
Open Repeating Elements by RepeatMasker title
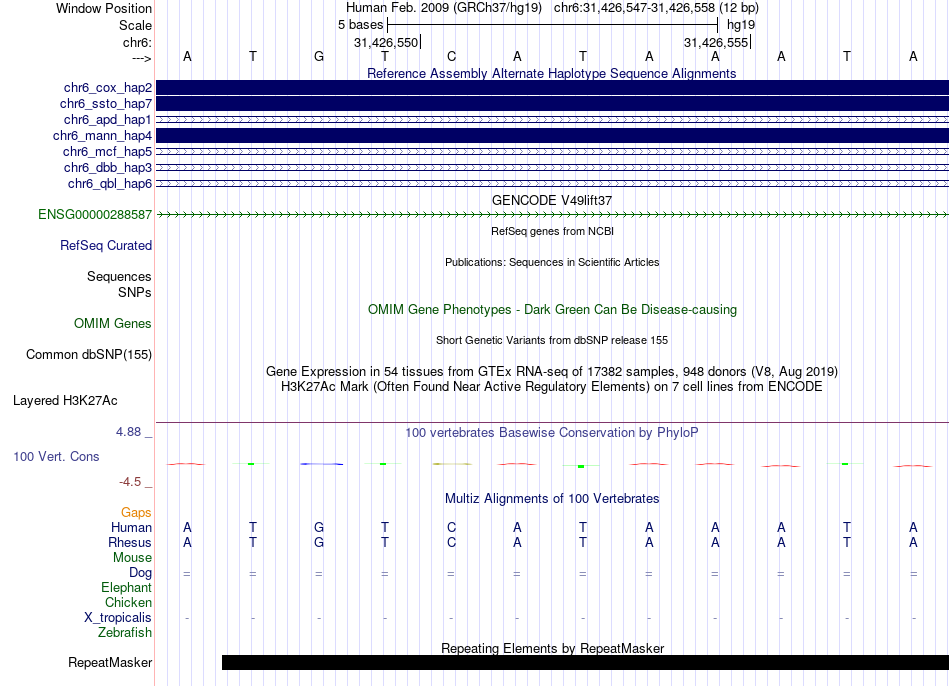point(553,648)
